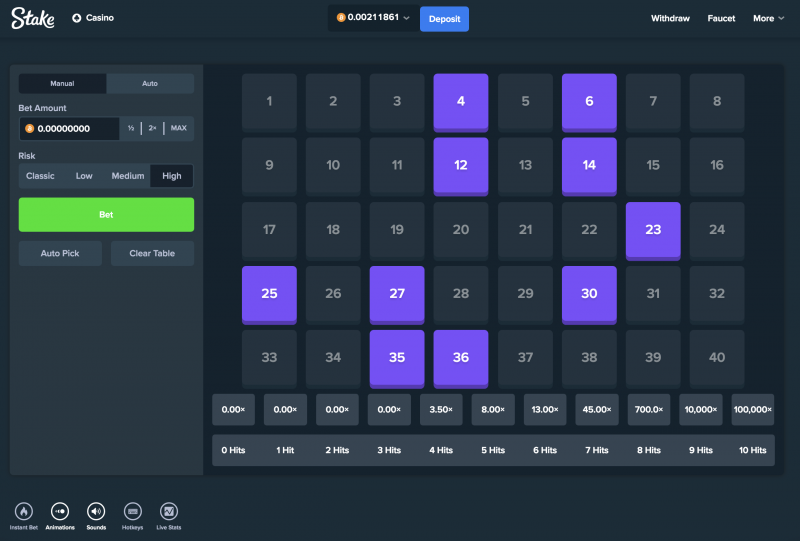800x541 pixels.
Task: Deselect keno tile 27
Action: [x=397, y=294]
